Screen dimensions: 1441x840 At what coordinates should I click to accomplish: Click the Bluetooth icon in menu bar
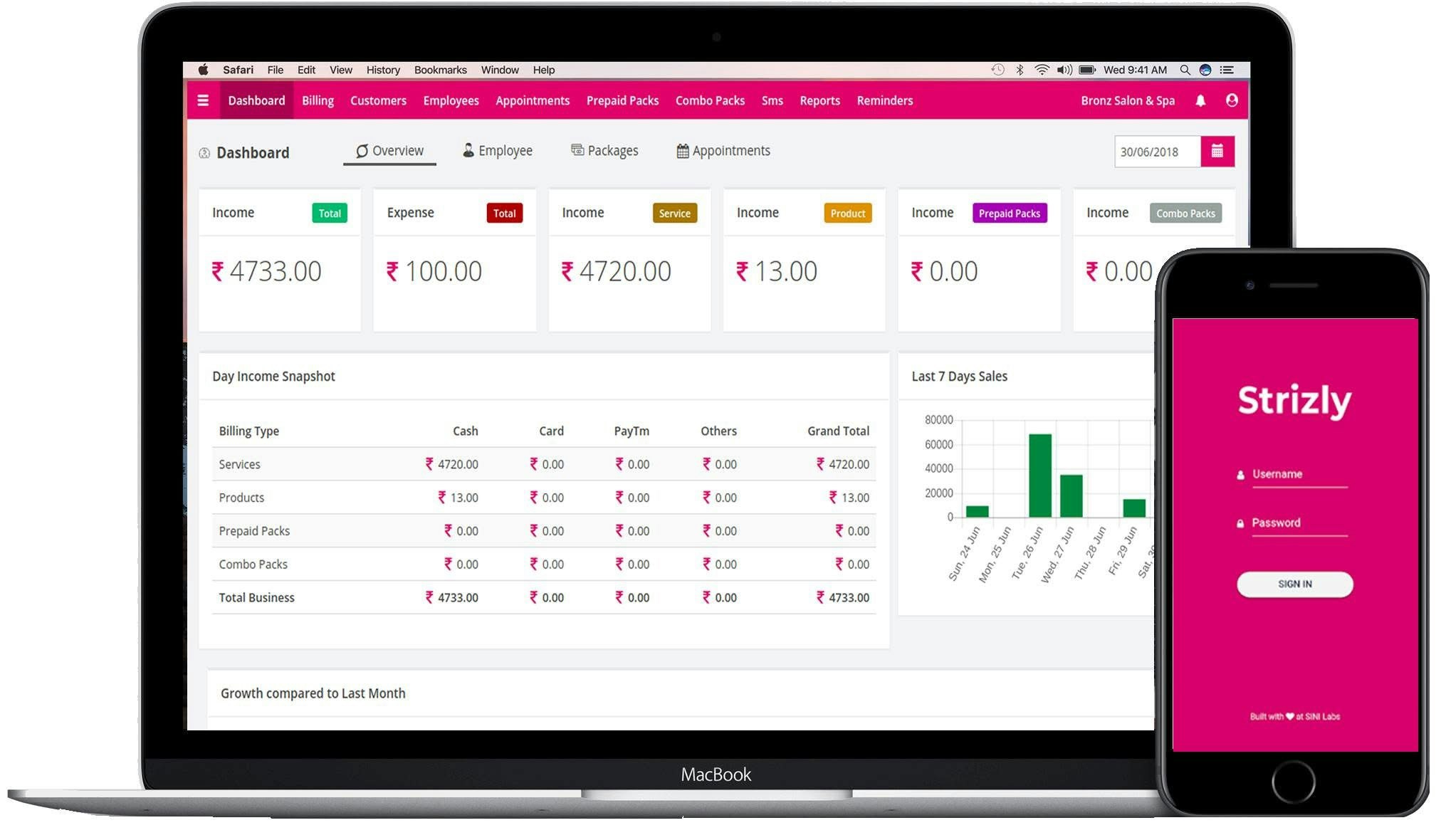[1020, 70]
